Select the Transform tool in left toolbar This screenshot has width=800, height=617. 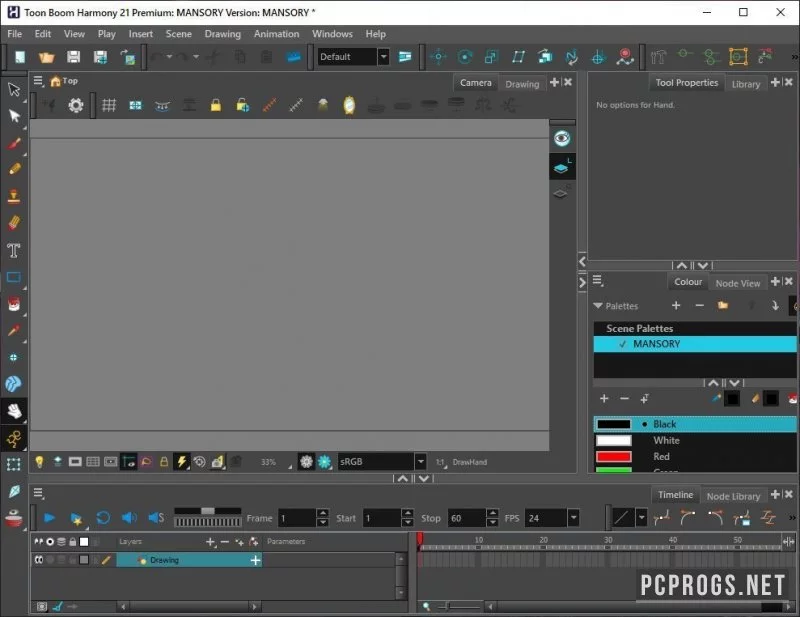click(x=14, y=89)
